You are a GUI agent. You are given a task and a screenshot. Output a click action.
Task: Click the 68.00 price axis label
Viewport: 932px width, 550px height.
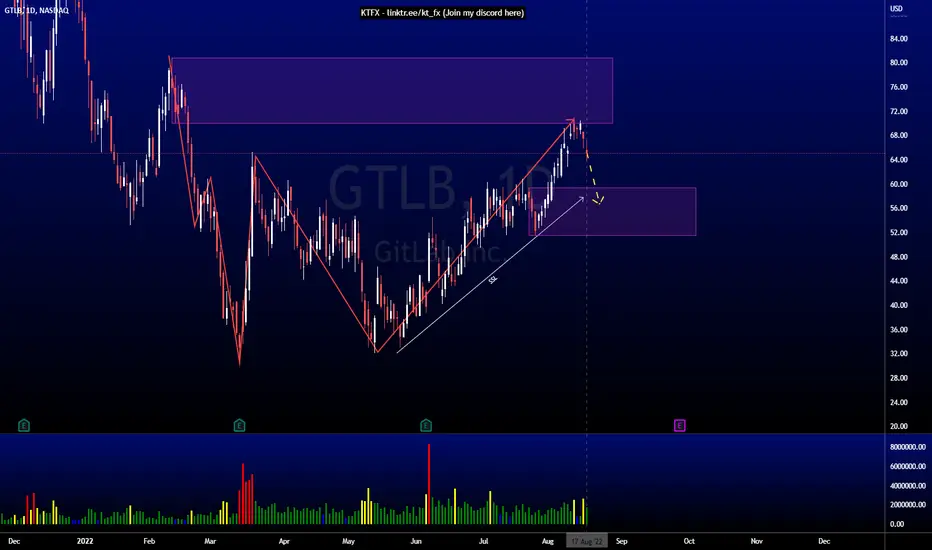pos(899,136)
